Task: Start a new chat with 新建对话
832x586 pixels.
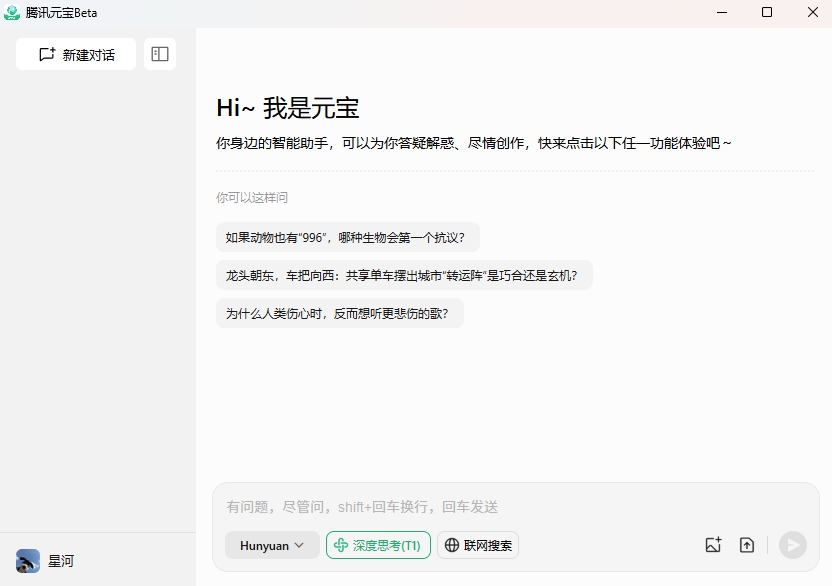Action: pos(76,55)
